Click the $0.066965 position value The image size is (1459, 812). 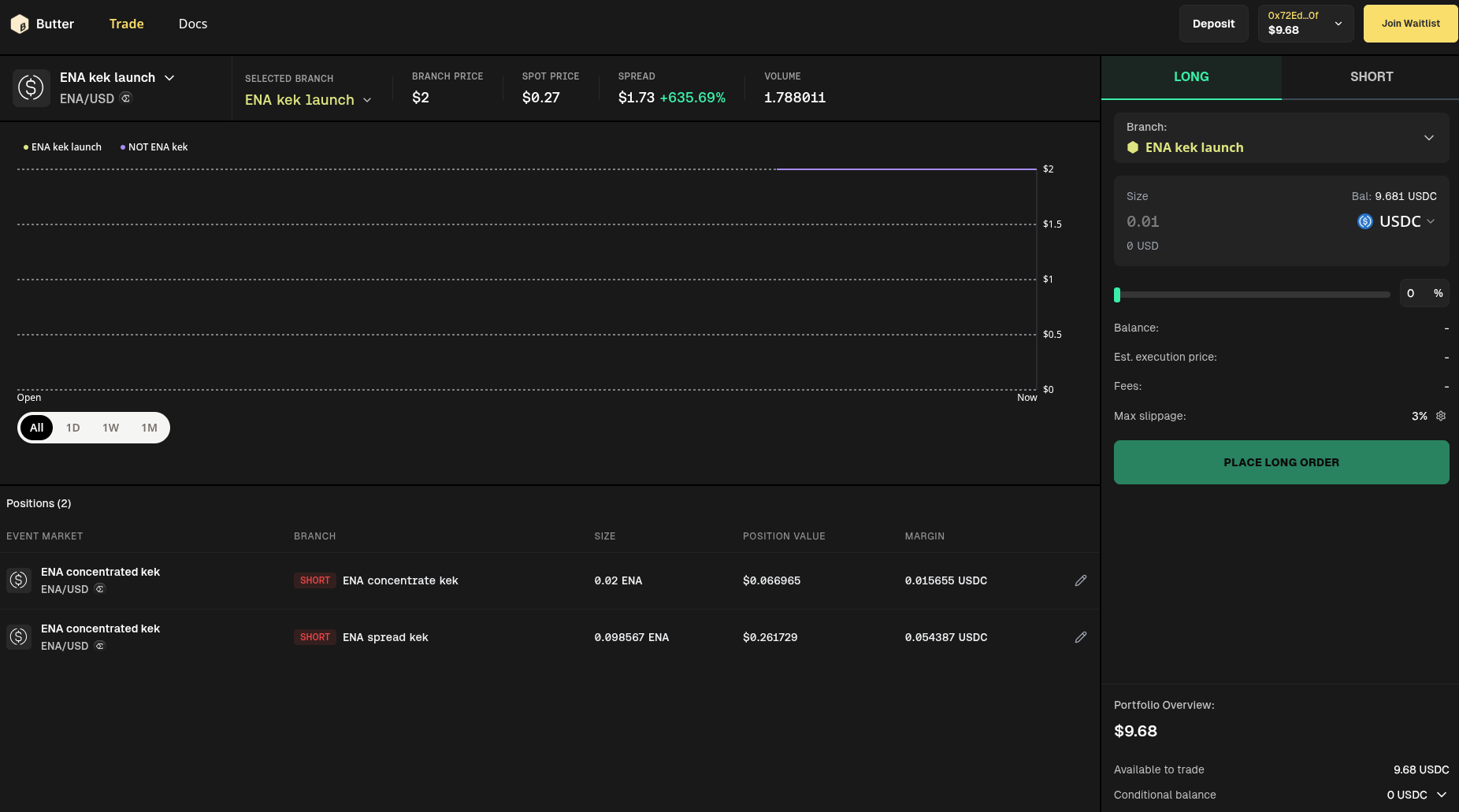click(x=771, y=580)
